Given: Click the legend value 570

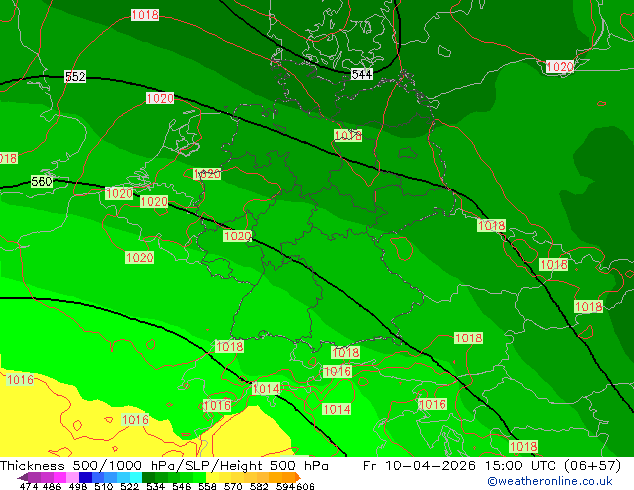Looking at the screenshot, I should point(233,486).
